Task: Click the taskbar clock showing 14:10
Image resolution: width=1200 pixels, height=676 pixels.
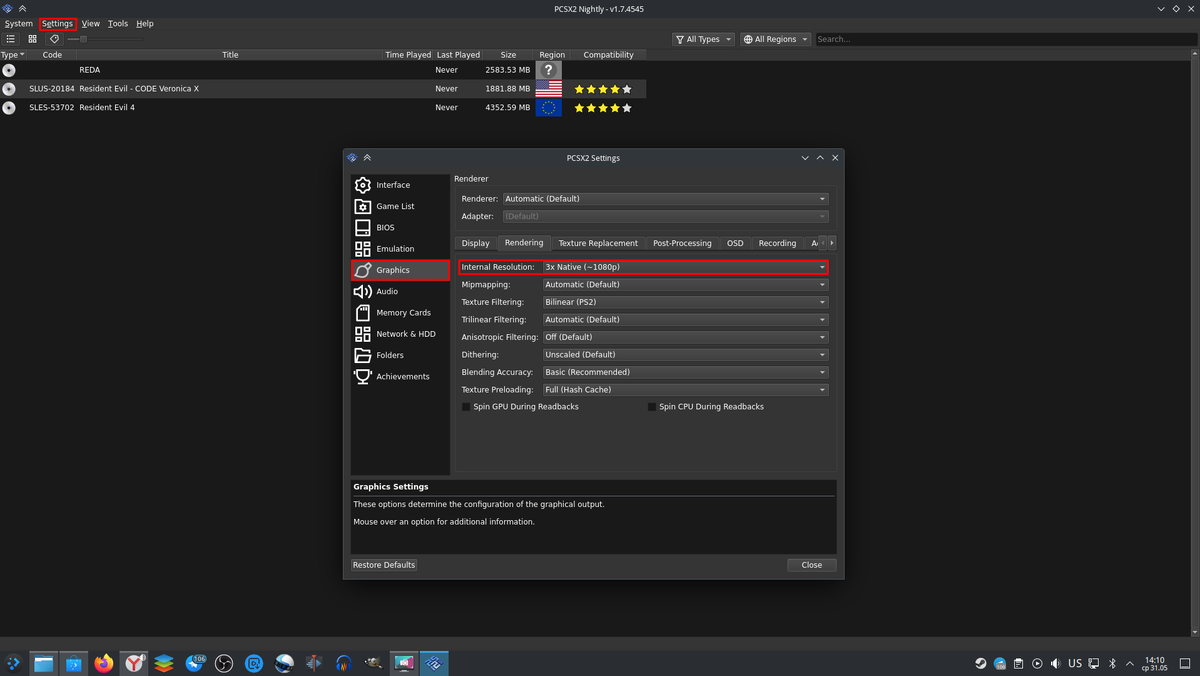Action: click(x=1155, y=663)
